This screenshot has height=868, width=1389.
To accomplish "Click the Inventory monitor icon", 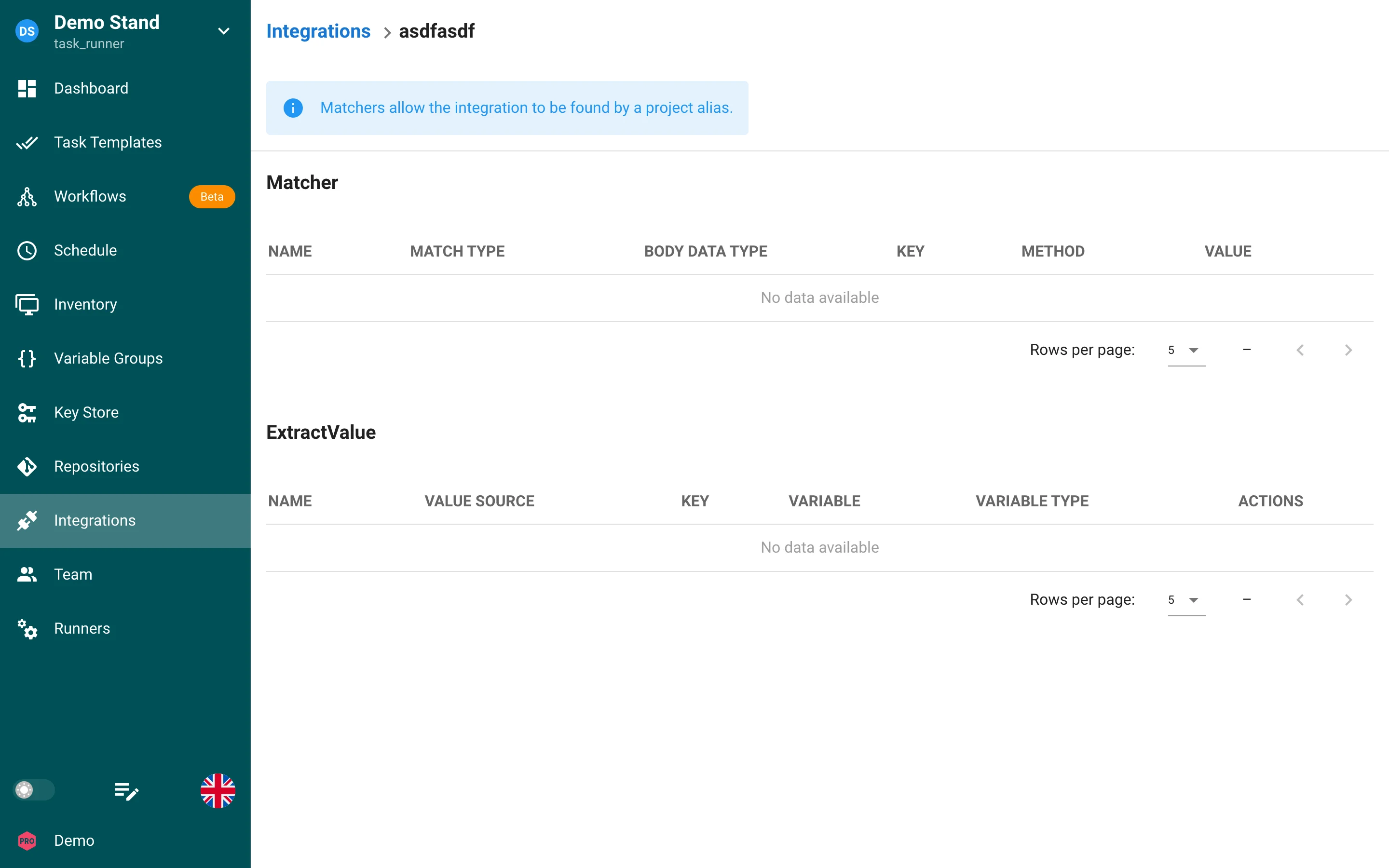I will 27,304.
